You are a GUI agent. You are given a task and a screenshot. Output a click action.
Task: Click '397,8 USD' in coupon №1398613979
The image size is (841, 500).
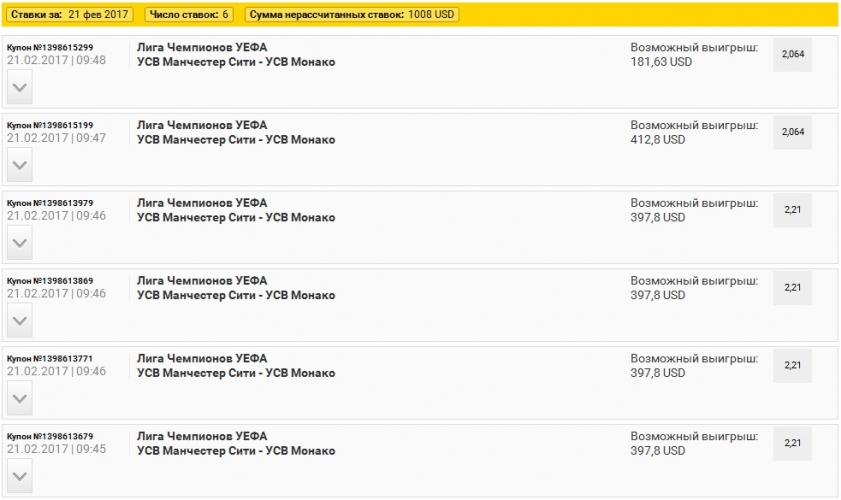pyautogui.click(x=658, y=217)
